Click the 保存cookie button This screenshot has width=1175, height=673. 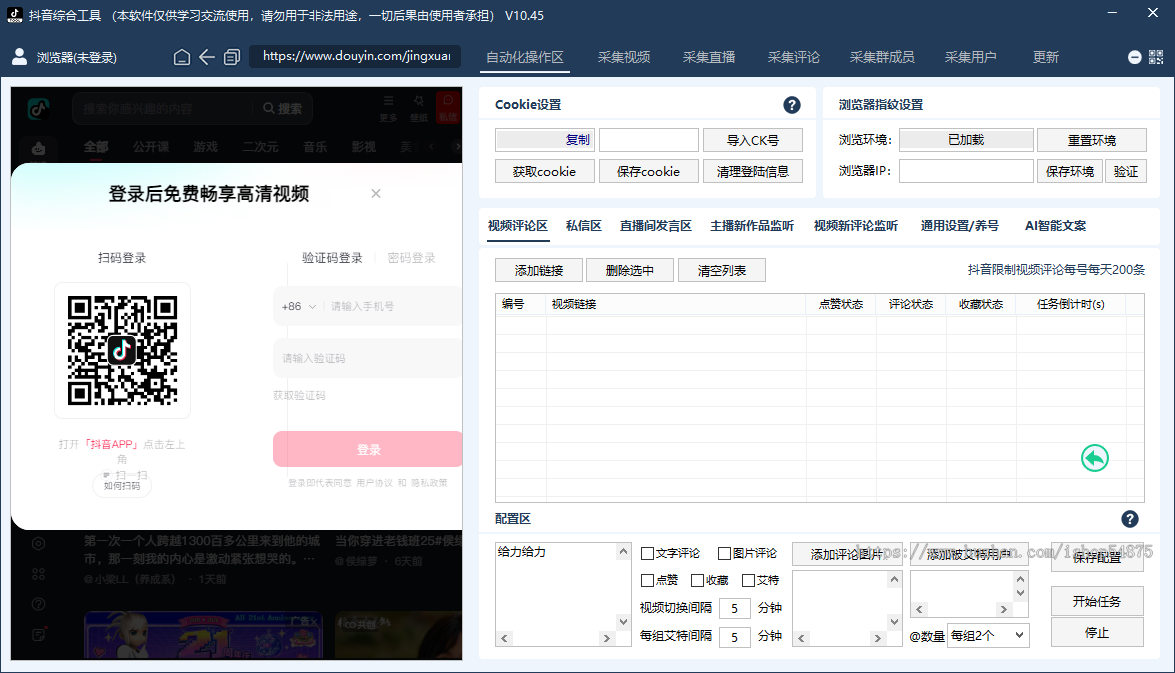tap(649, 172)
